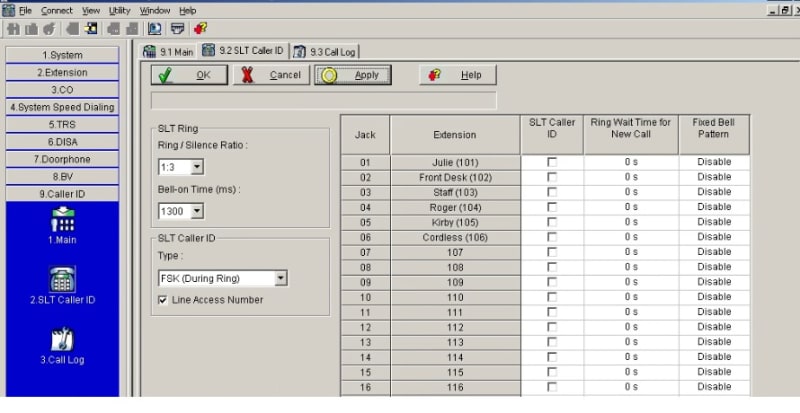Screen dimensions: 800x413
Task: Click the blue and yellow connect toolbar icon
Action: [91, 29]
